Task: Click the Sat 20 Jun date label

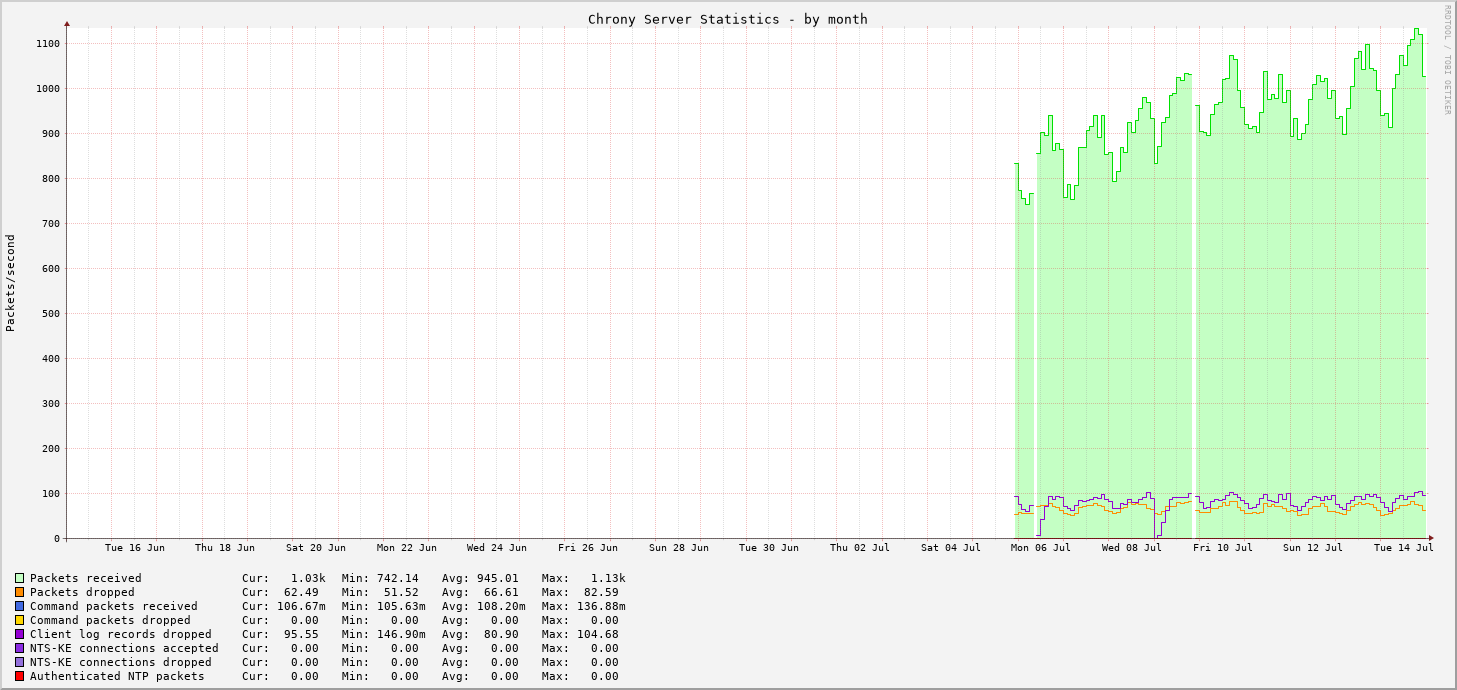Action: coord(316,548)
